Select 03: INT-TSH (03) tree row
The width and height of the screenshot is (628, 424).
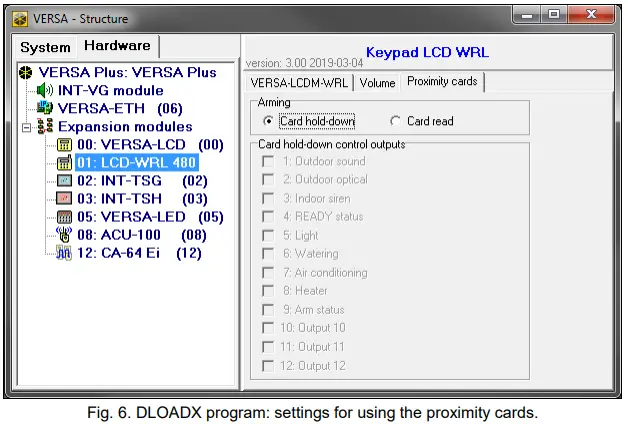(142, 199)
